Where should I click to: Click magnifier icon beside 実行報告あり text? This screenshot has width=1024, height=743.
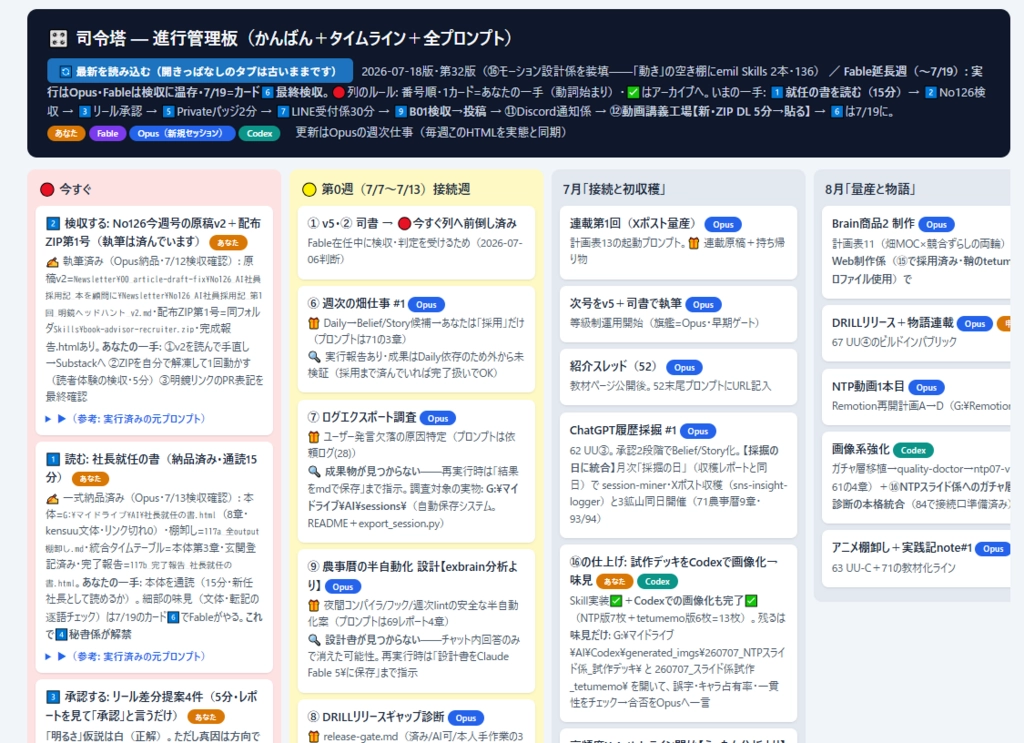tap(314, 356)
